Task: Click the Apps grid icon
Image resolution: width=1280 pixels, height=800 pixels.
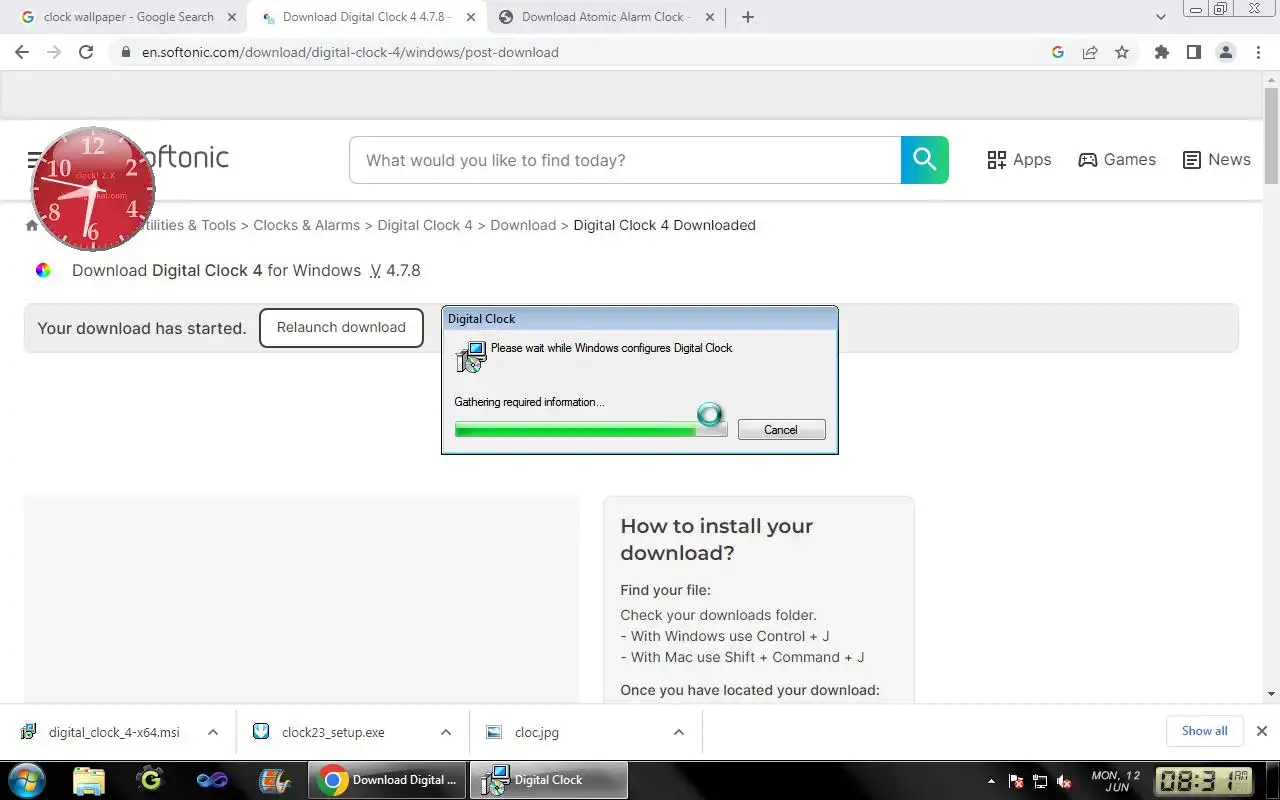Action: pos(996,160)
